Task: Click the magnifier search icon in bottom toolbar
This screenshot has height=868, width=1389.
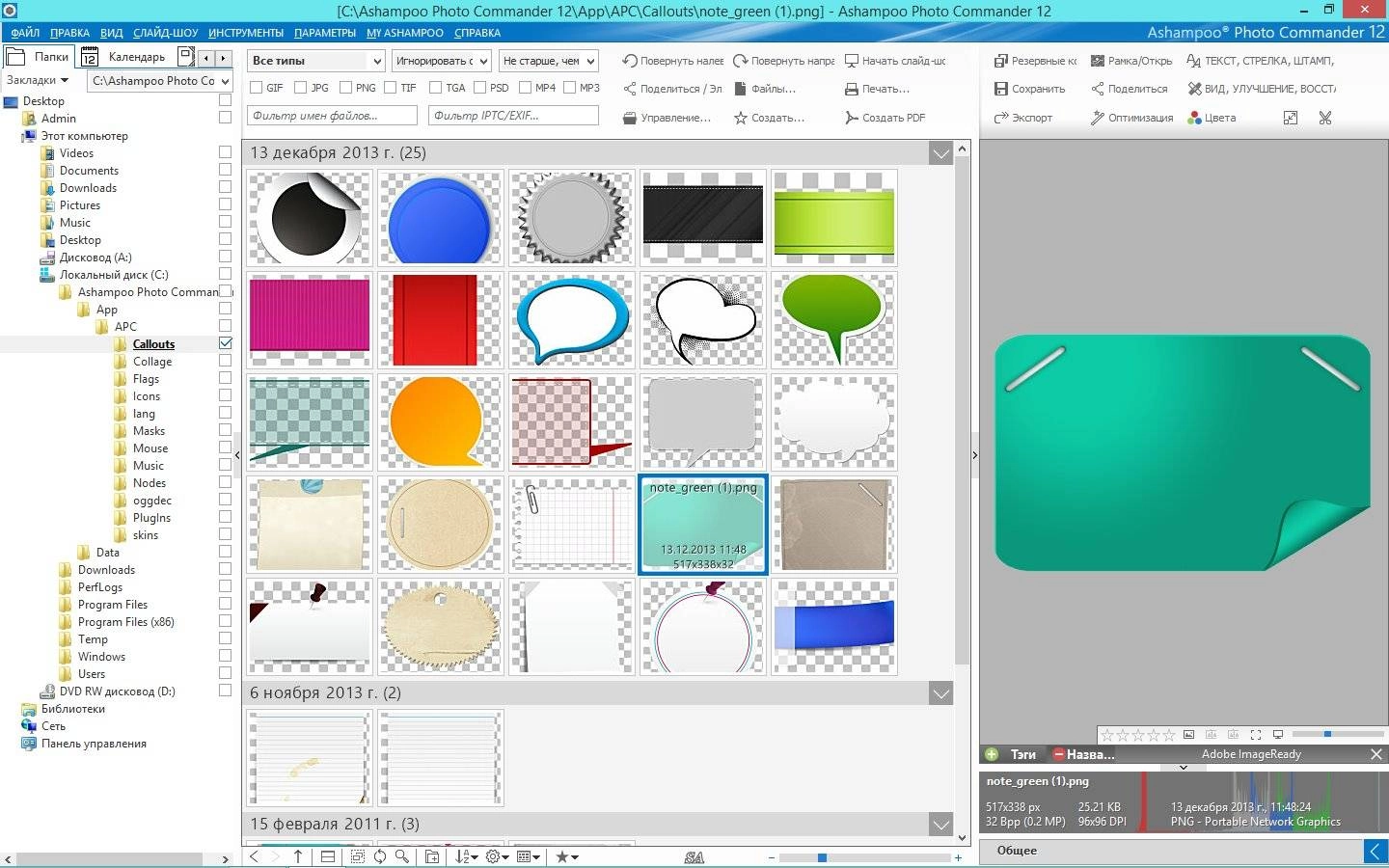Action: coord(402,856)
